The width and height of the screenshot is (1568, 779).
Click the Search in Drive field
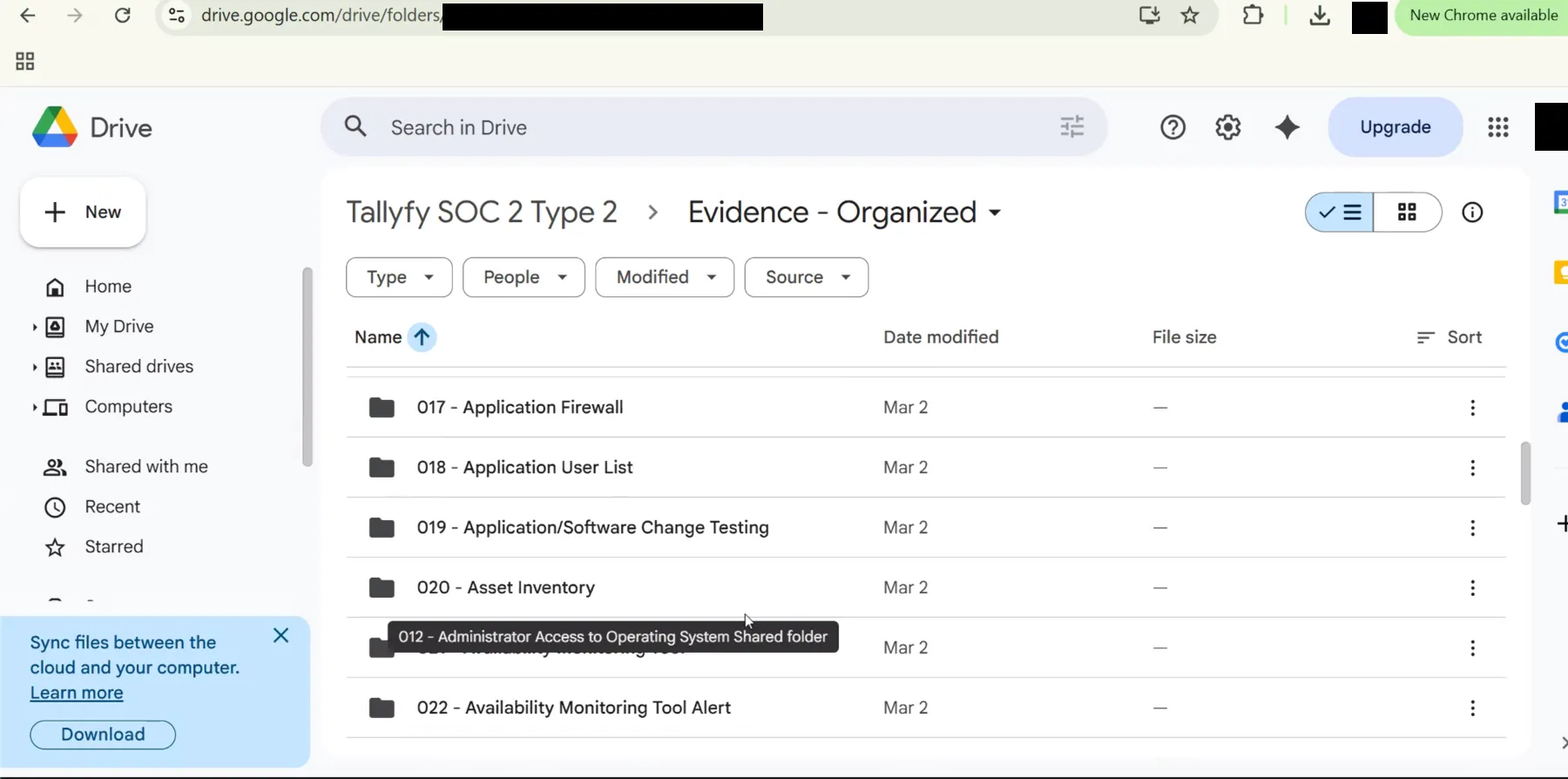click(x=714, y=127)
